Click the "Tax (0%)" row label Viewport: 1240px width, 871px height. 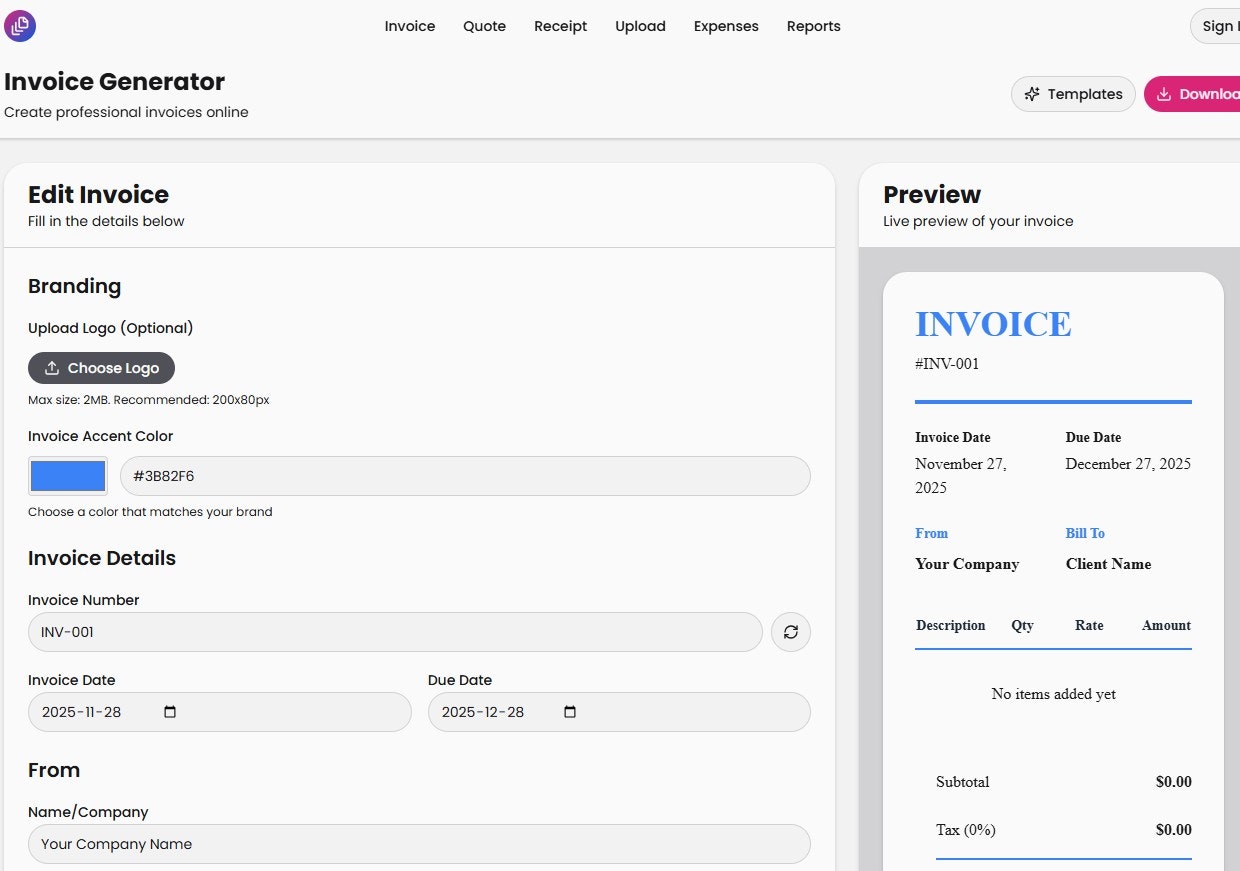966,830
